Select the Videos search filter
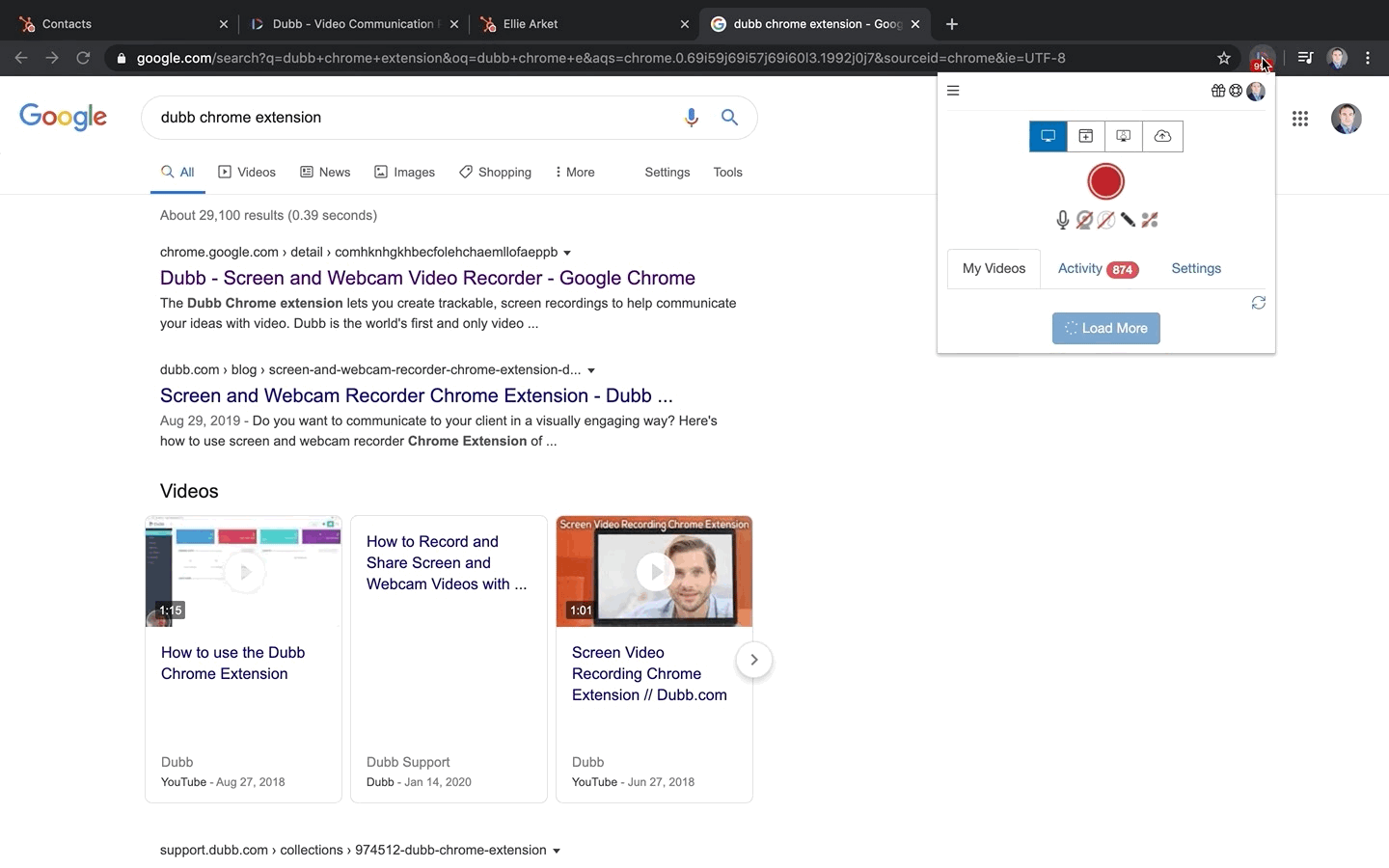 point(247,173)
